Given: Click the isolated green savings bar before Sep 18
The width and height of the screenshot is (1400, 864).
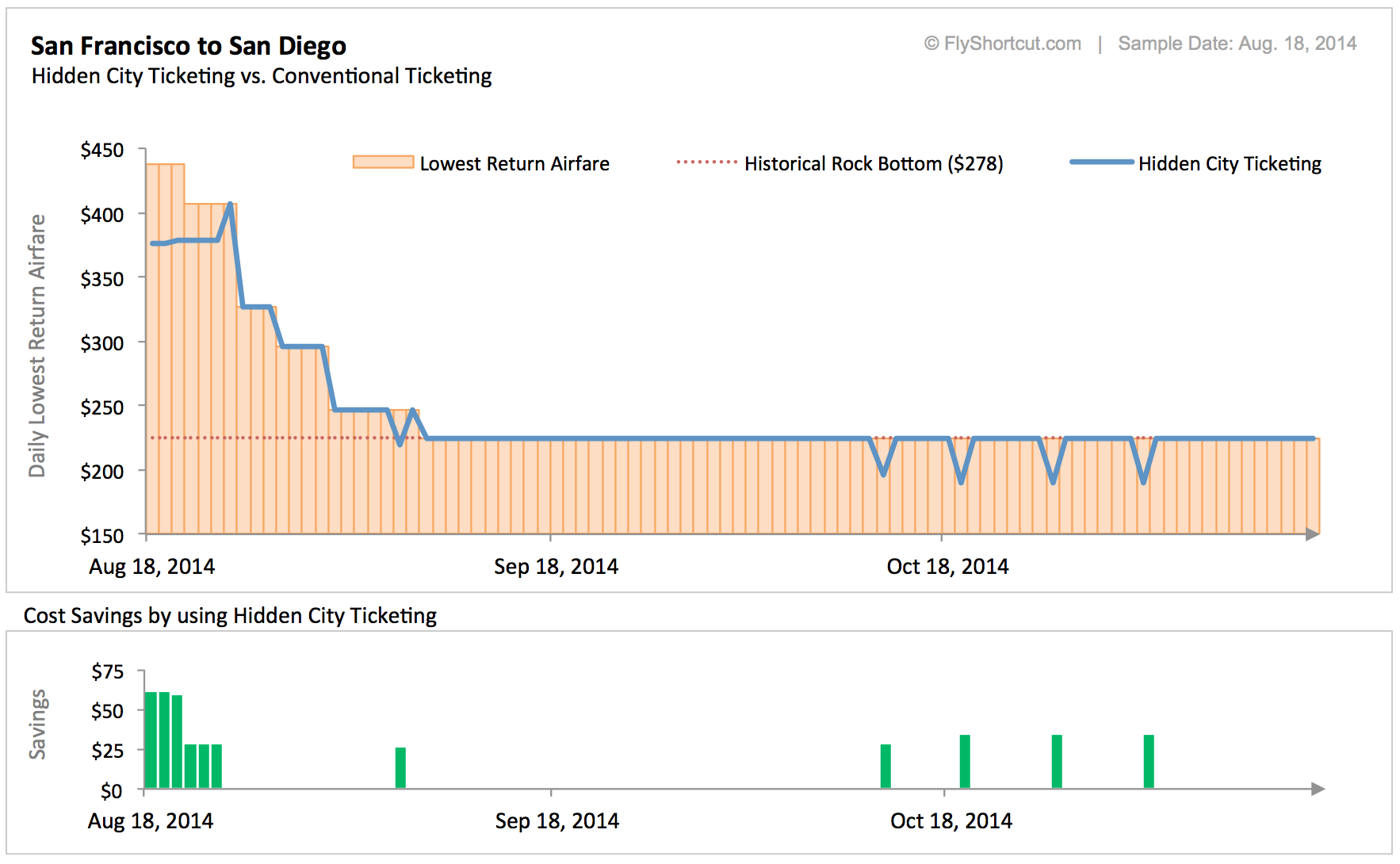Looking at the screenshot, I should coord(400,768).
